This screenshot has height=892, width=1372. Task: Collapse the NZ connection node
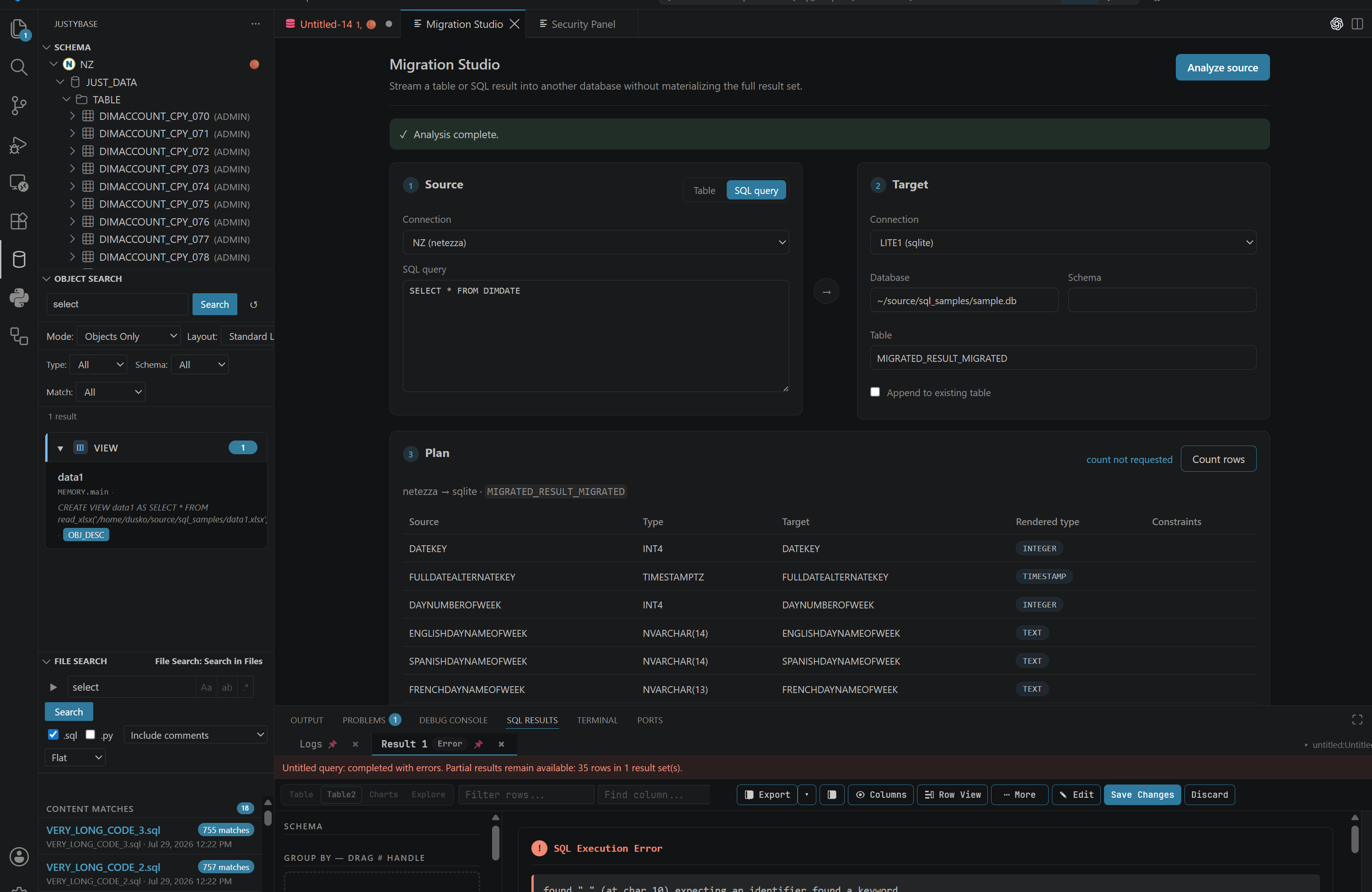pyautogui.click(x=54, y=64)
